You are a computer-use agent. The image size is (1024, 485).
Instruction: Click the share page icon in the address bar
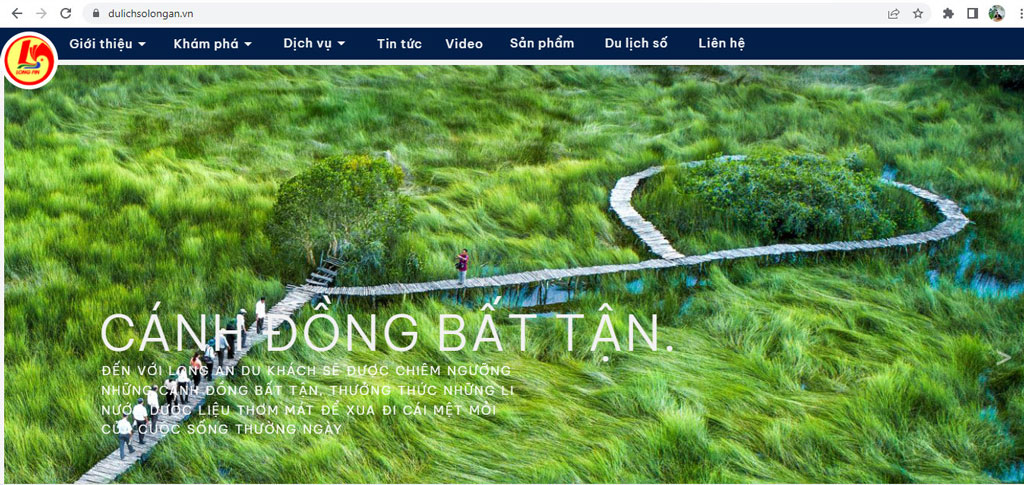click(893, 14)
